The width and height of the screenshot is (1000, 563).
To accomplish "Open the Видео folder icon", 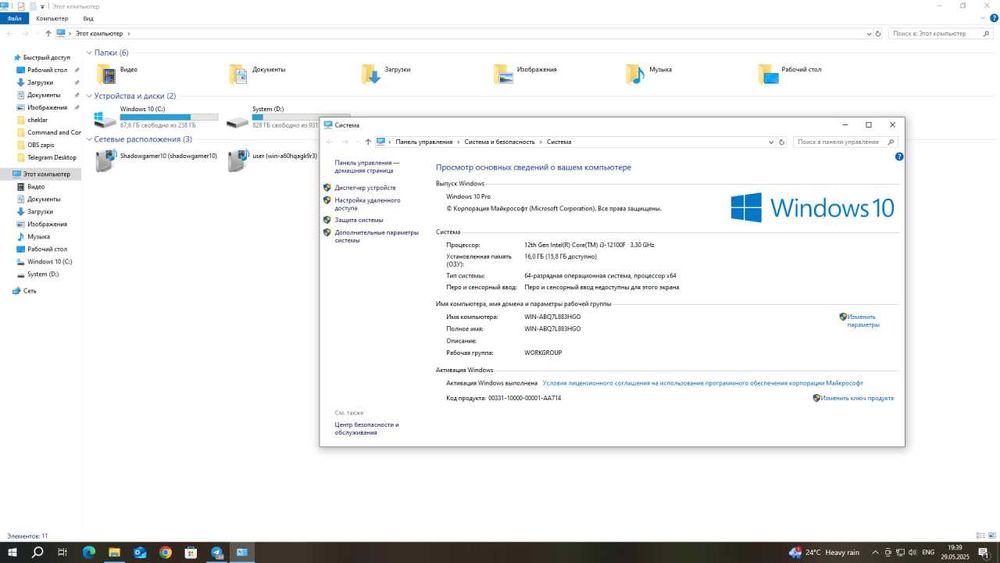I will coord(107,75).
